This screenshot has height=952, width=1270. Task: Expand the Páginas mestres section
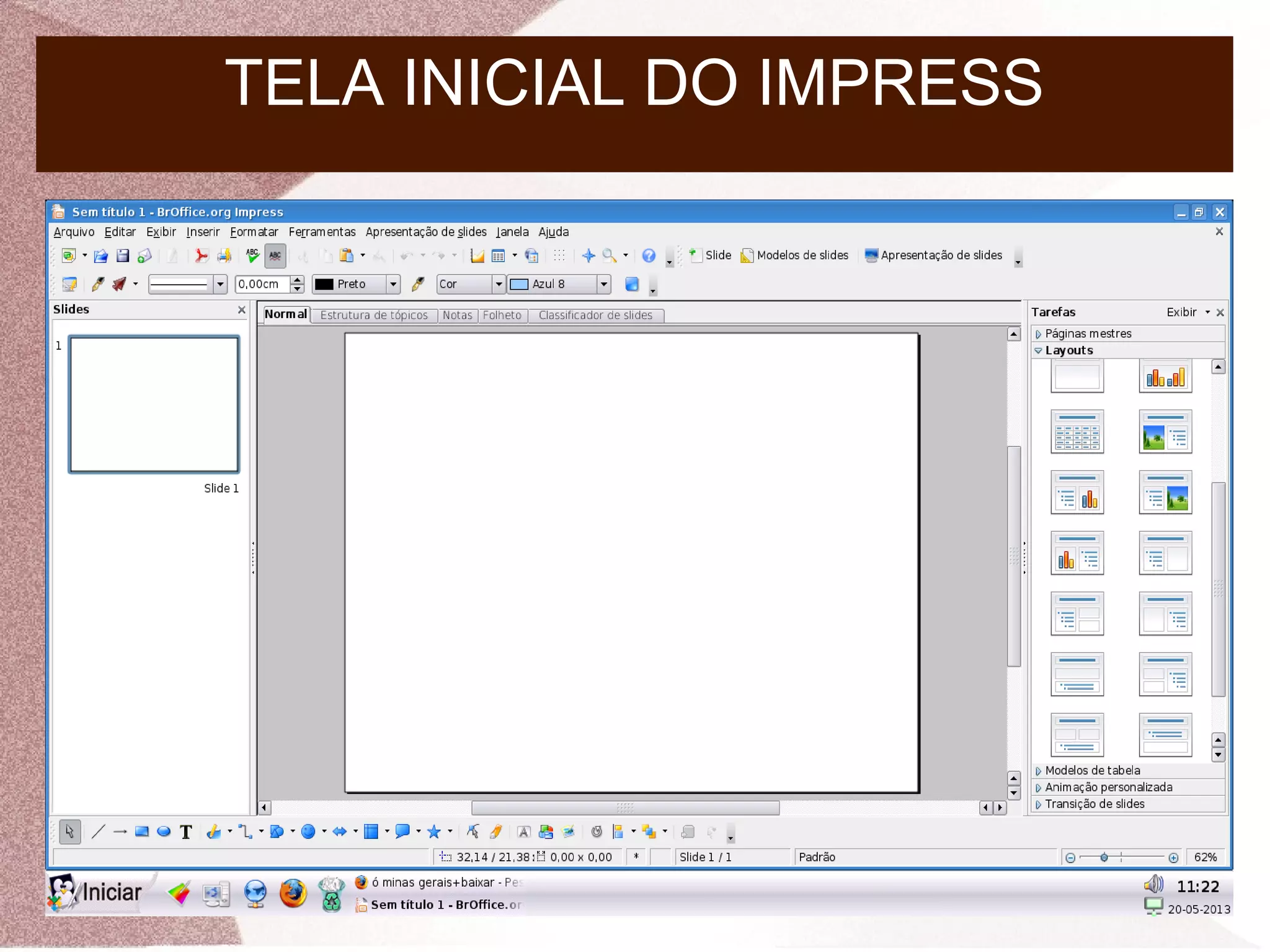click(1088, 334)
